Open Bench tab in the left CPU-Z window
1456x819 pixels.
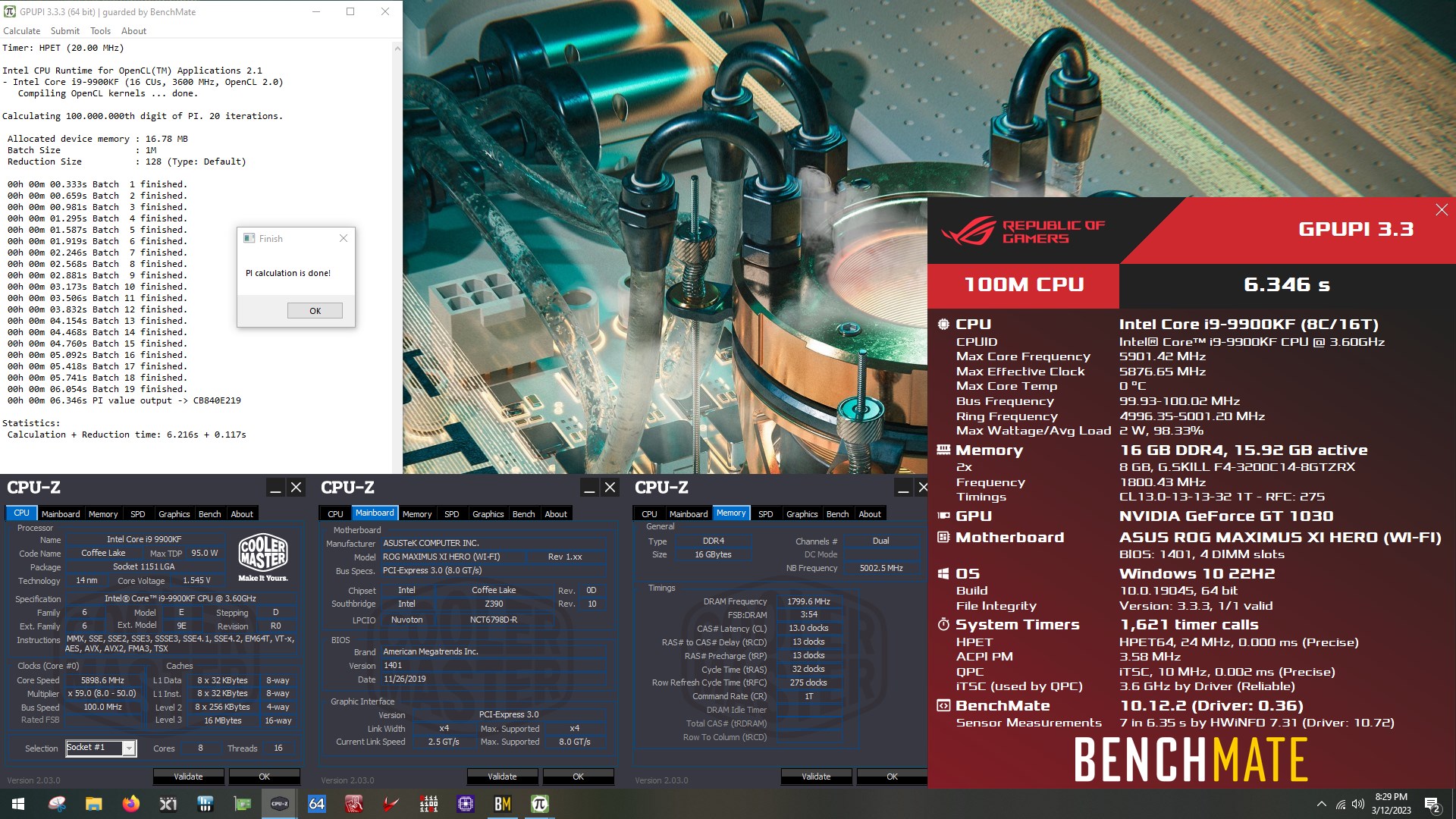tap(209, 514)
